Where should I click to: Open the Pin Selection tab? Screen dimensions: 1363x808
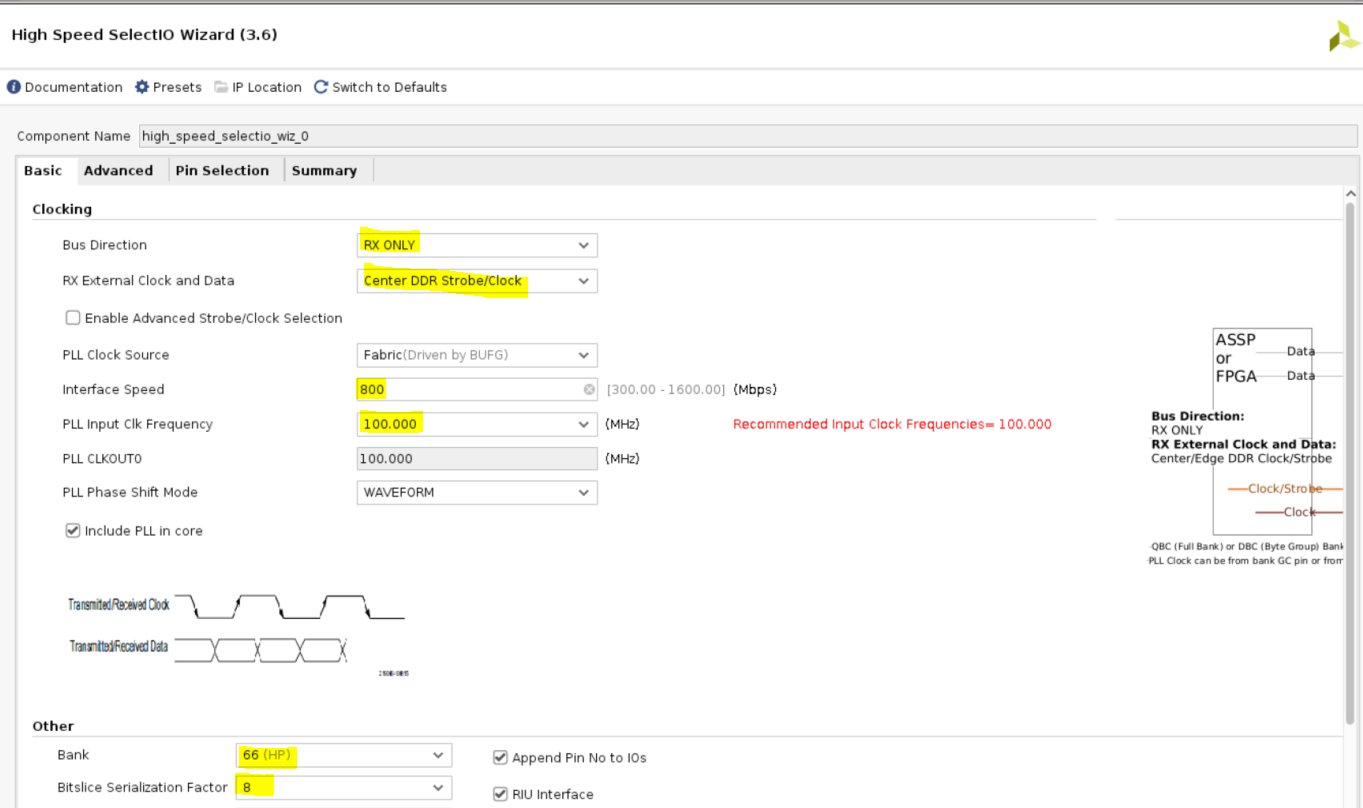click(x=222, y=171)
